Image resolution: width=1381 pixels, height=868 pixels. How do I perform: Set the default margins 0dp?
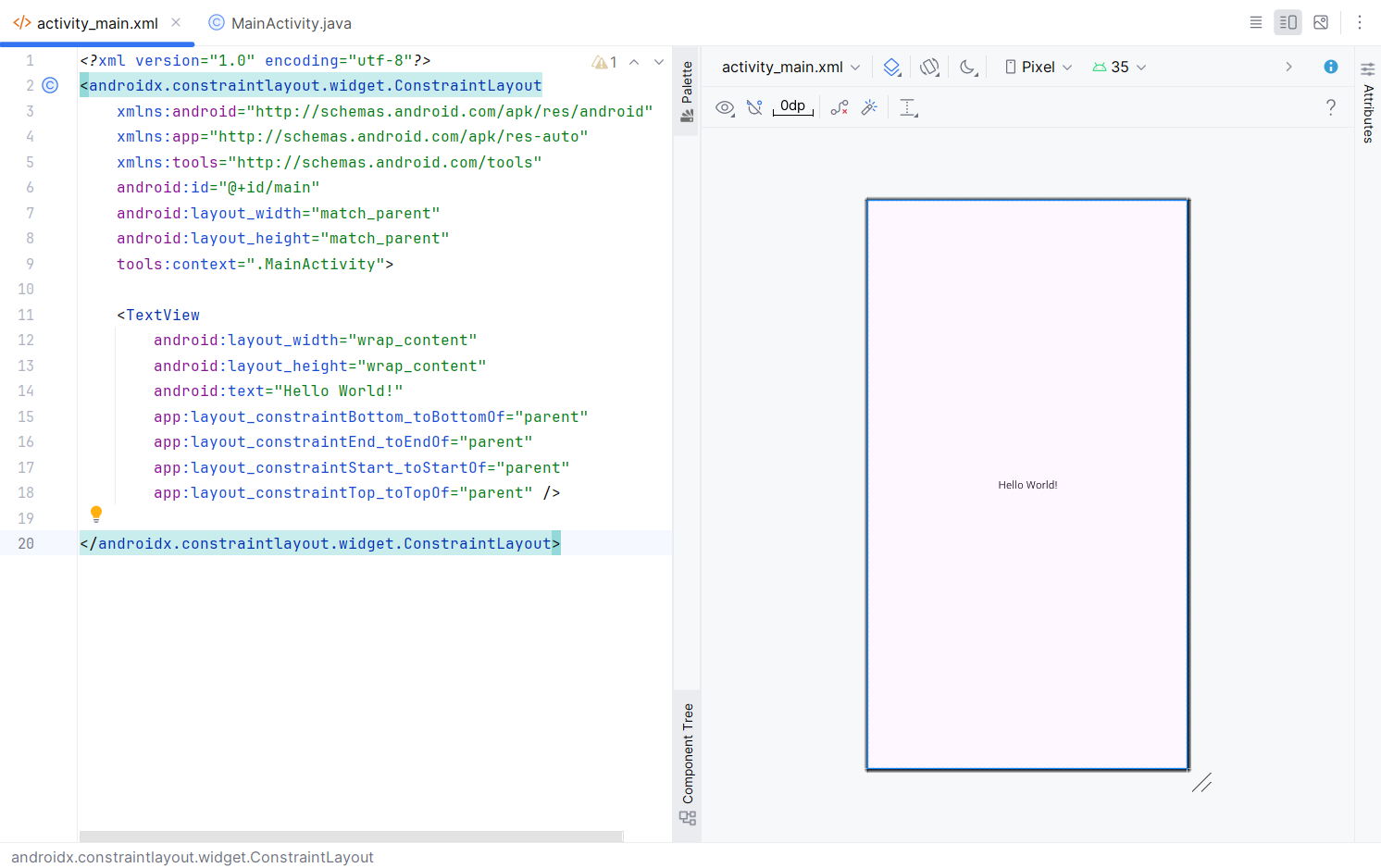coord(793,106)
